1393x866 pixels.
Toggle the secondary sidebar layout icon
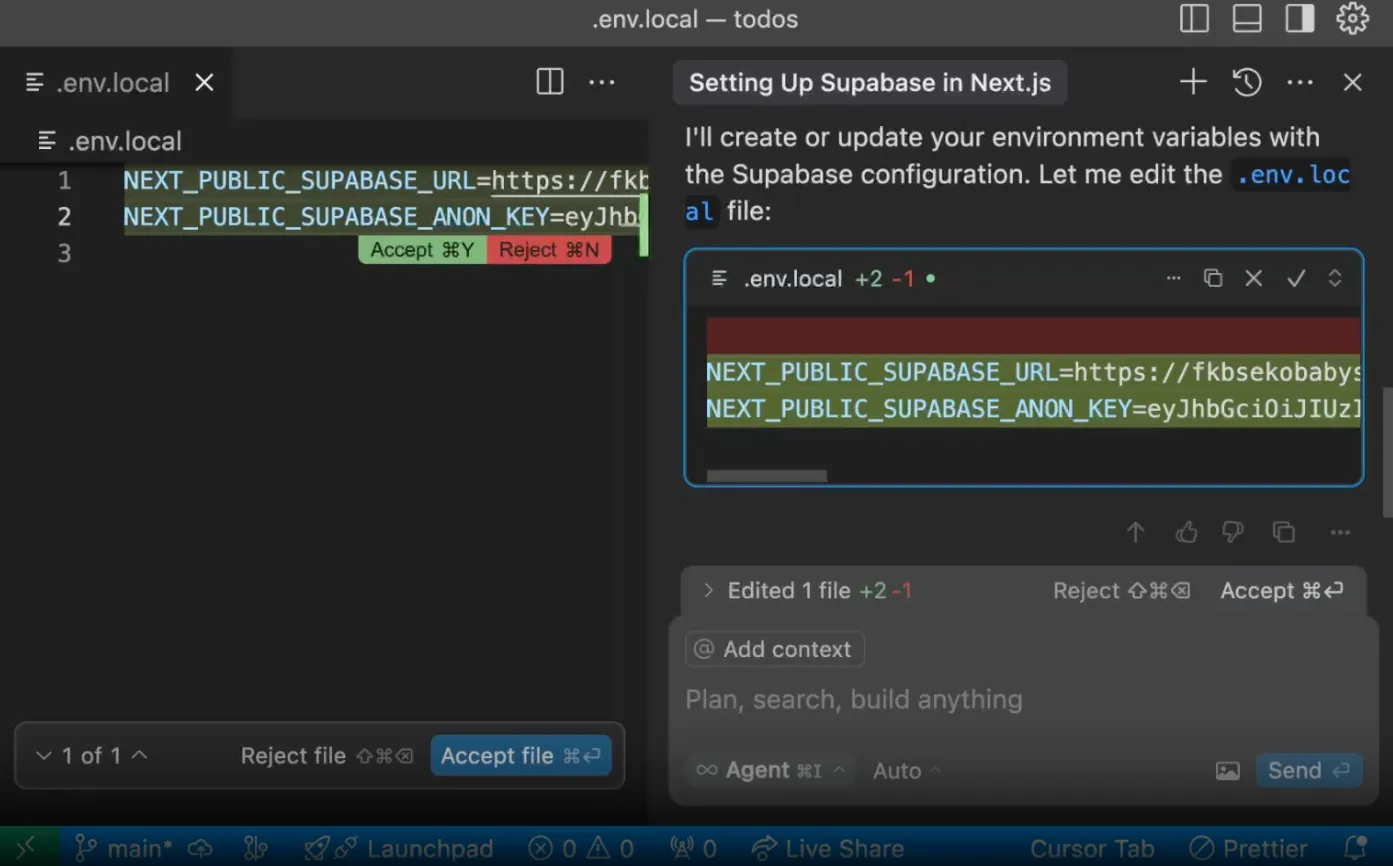click(1300, 19)
